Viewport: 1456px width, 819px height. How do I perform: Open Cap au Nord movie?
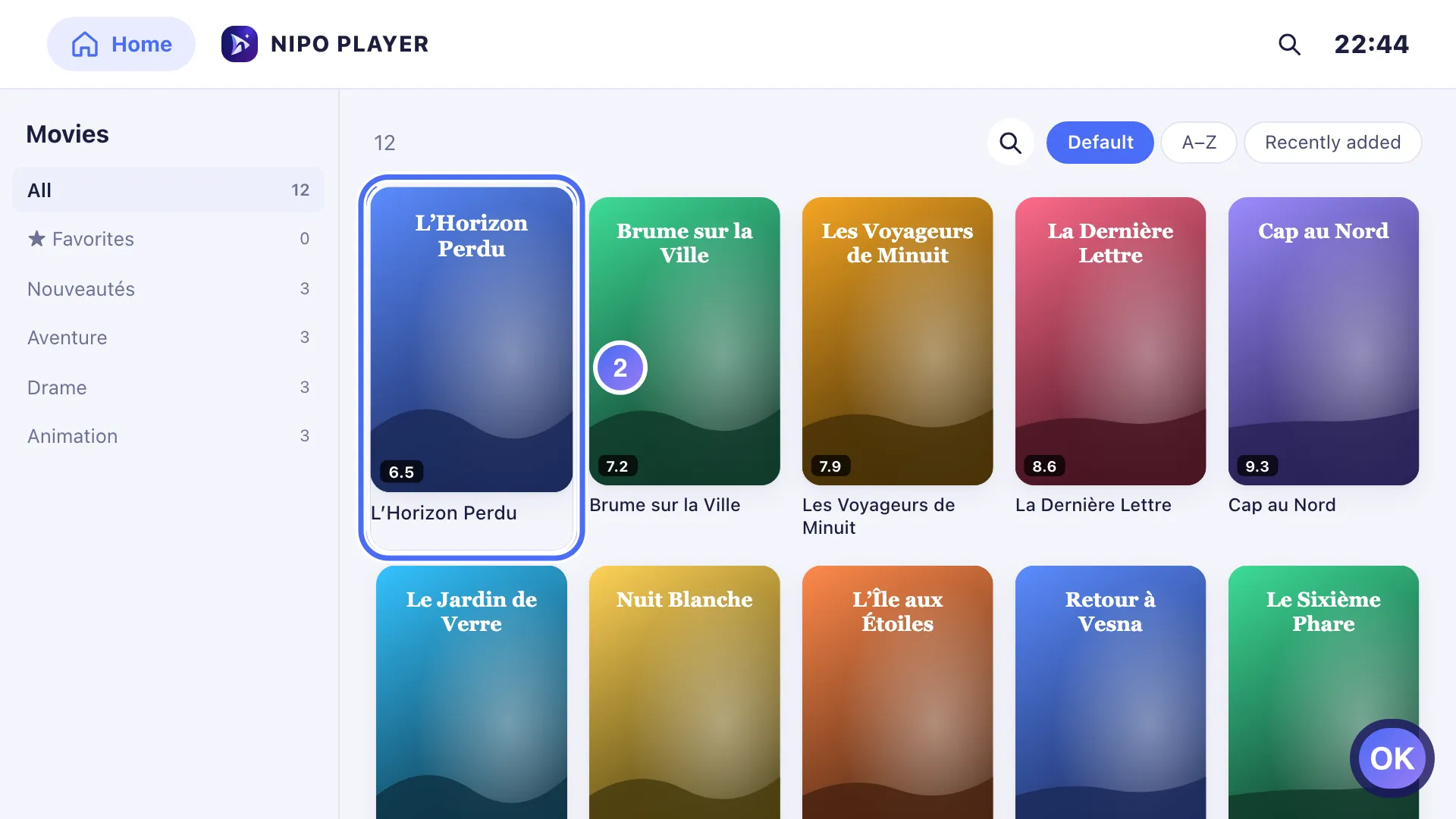point(1323,341)
